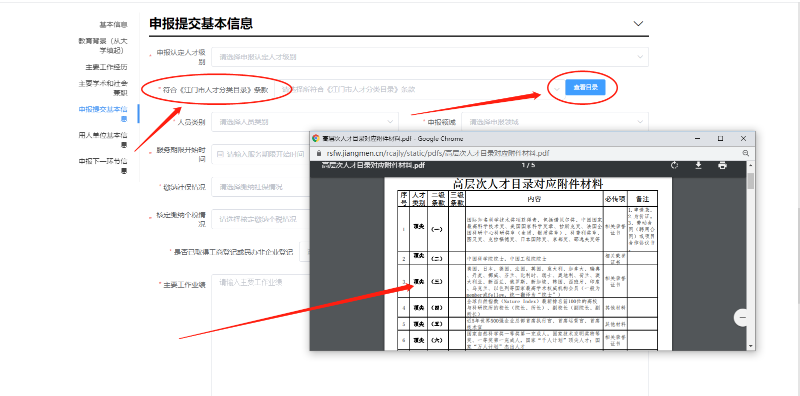Viewport: 800px width, 396px height.
Task: Go to 教育背景（从大学填起） section
Action: pos(102,45)
